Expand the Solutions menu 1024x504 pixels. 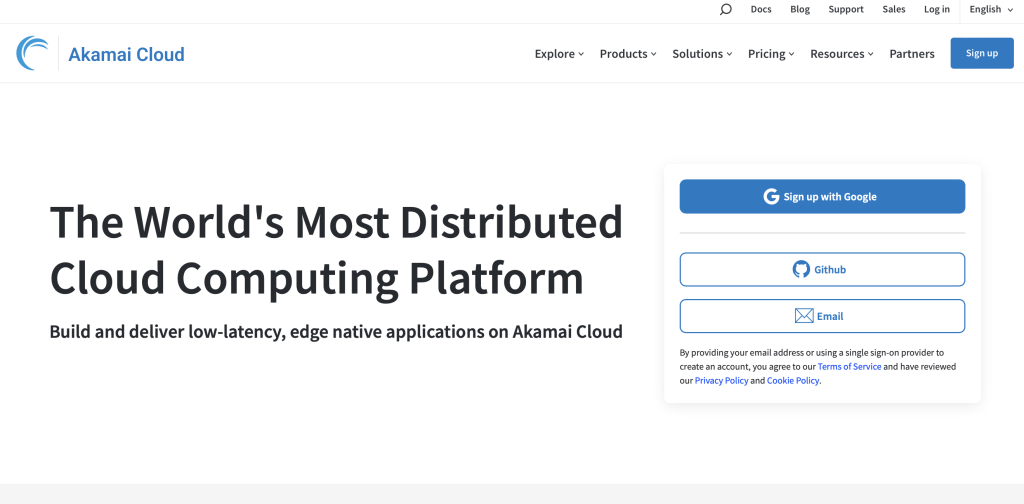tap(702, 54)
